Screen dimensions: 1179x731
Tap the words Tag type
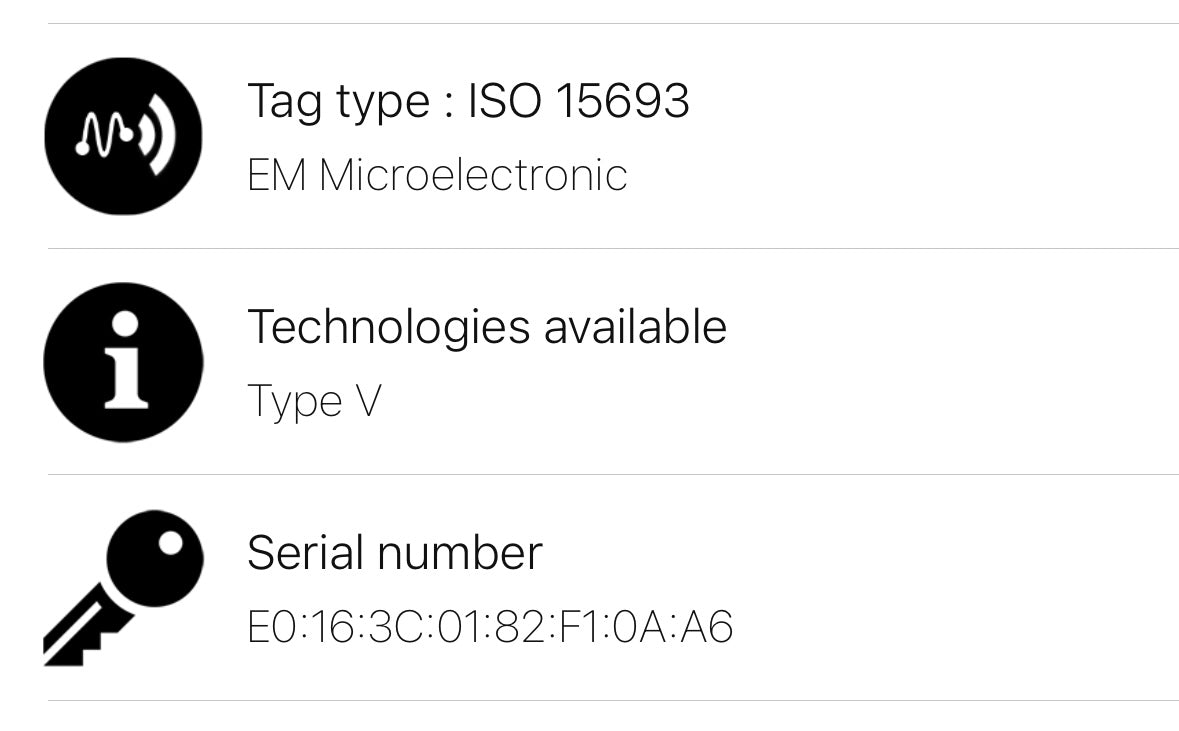338,101
